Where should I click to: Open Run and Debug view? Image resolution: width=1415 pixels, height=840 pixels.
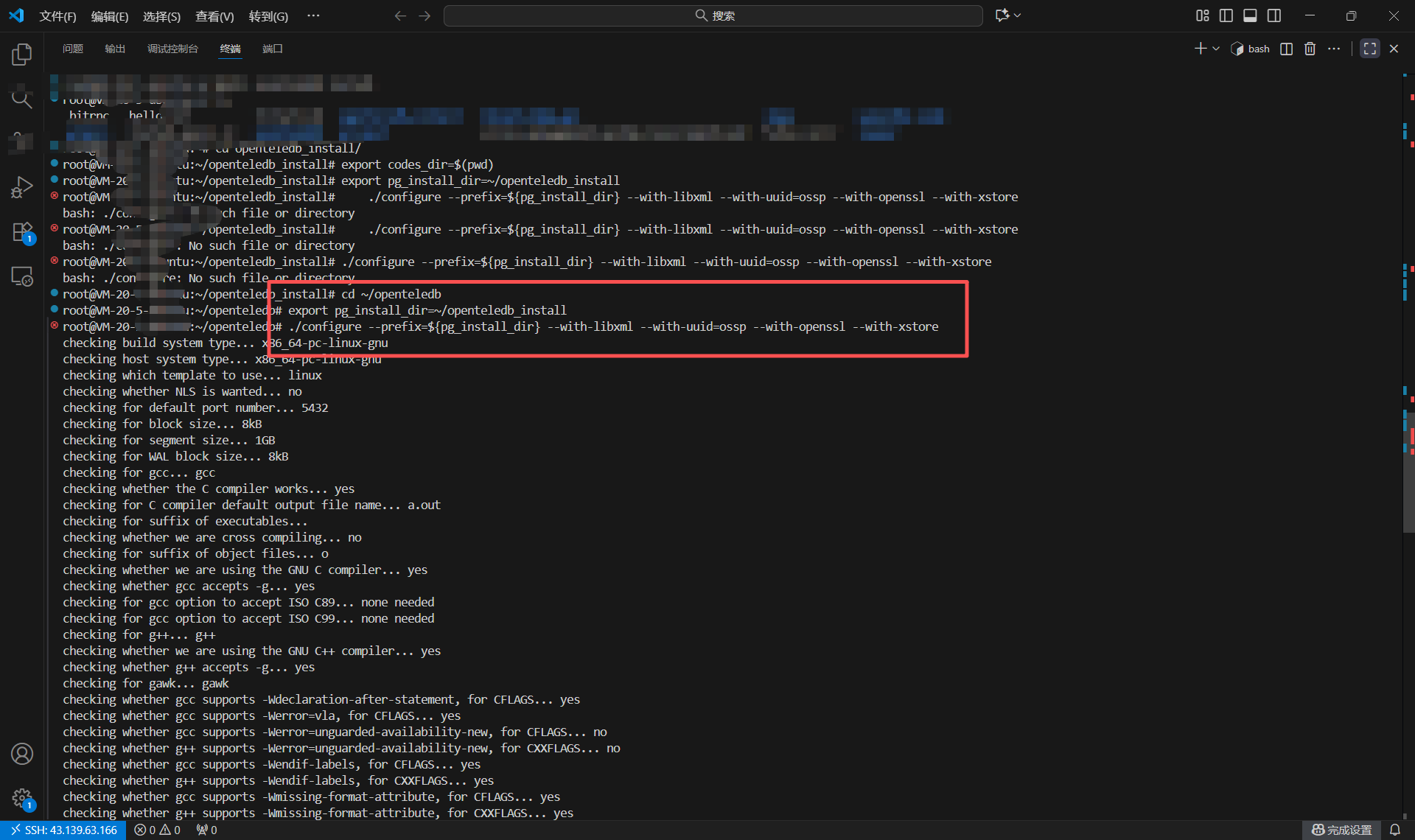click(22, 187)
